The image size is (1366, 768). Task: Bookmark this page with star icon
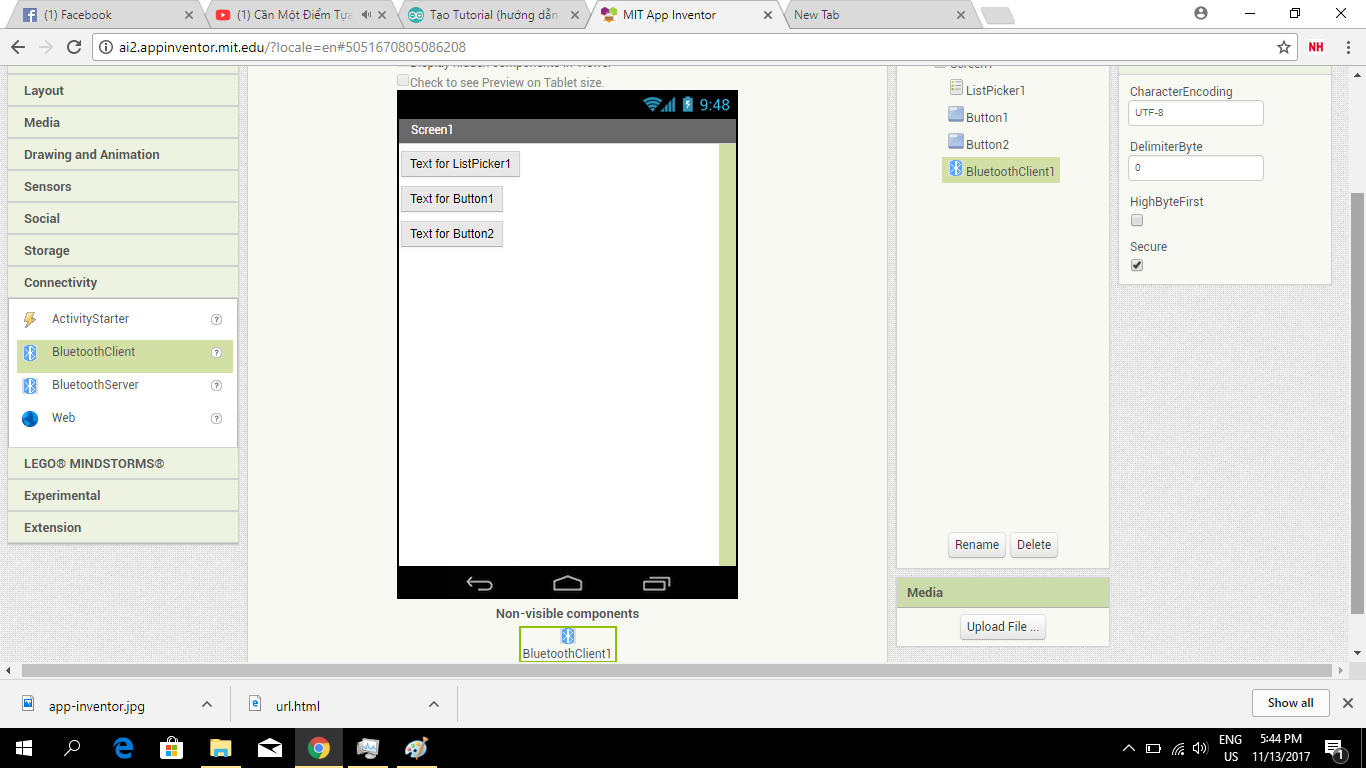(1284, 47)
